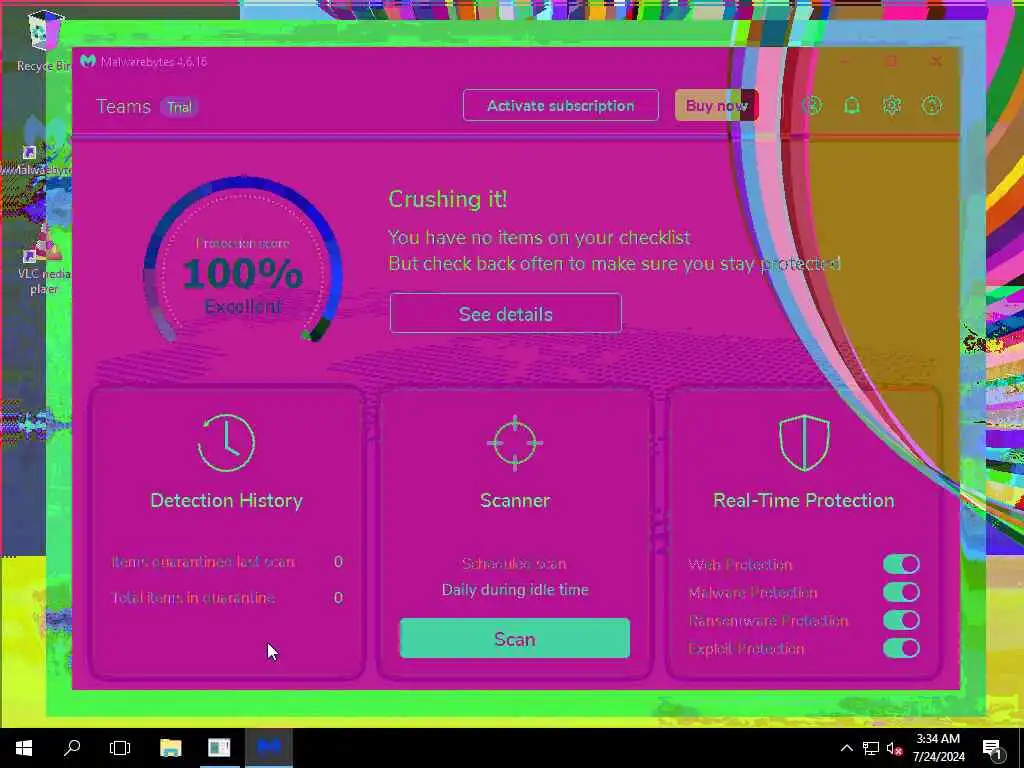Toggle the Ransomware Protection switch

pyautogui.click(x=901, y=620)
